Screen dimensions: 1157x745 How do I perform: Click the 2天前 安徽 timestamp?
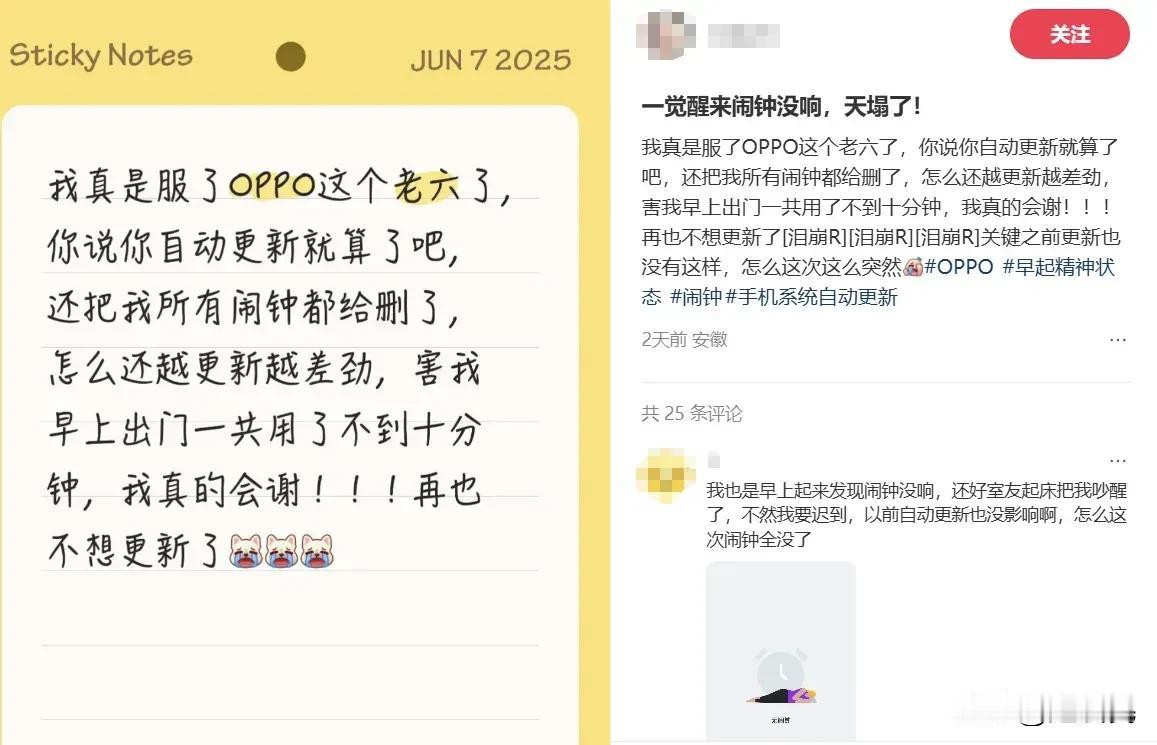(x=684, y=339)
